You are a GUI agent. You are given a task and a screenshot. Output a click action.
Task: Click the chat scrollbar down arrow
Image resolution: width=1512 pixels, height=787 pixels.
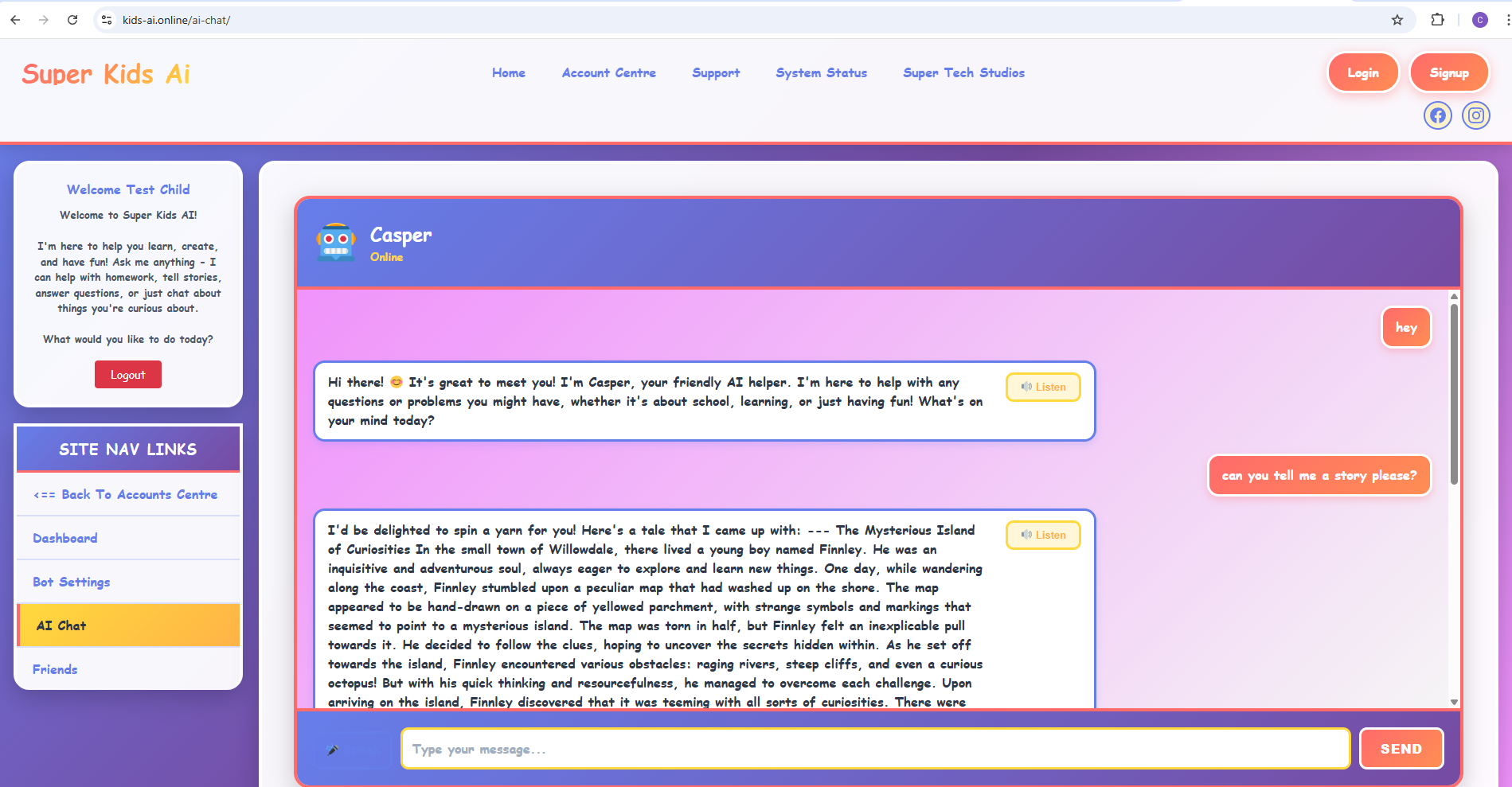pyautogui.click(x=1454, y=702)
